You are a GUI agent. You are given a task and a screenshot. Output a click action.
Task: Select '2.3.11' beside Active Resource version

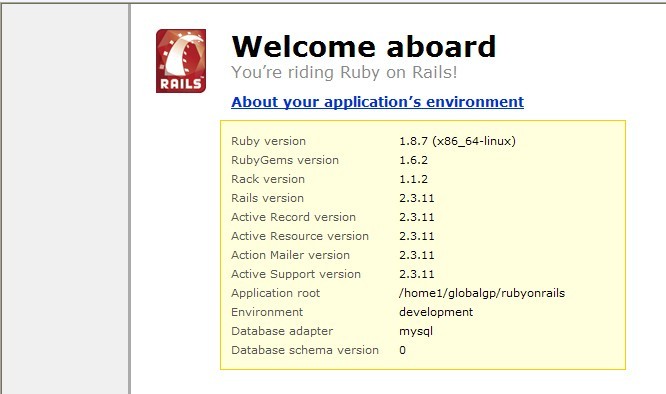point(417,236)
